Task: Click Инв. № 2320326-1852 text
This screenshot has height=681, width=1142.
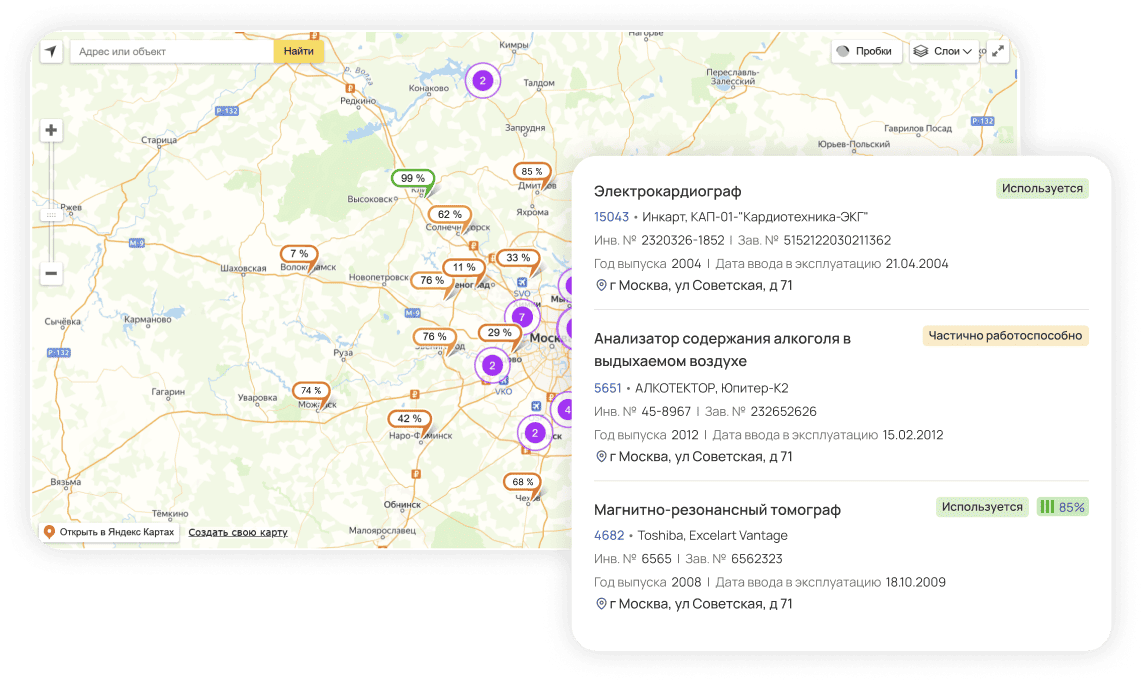Action: [659, 240]
